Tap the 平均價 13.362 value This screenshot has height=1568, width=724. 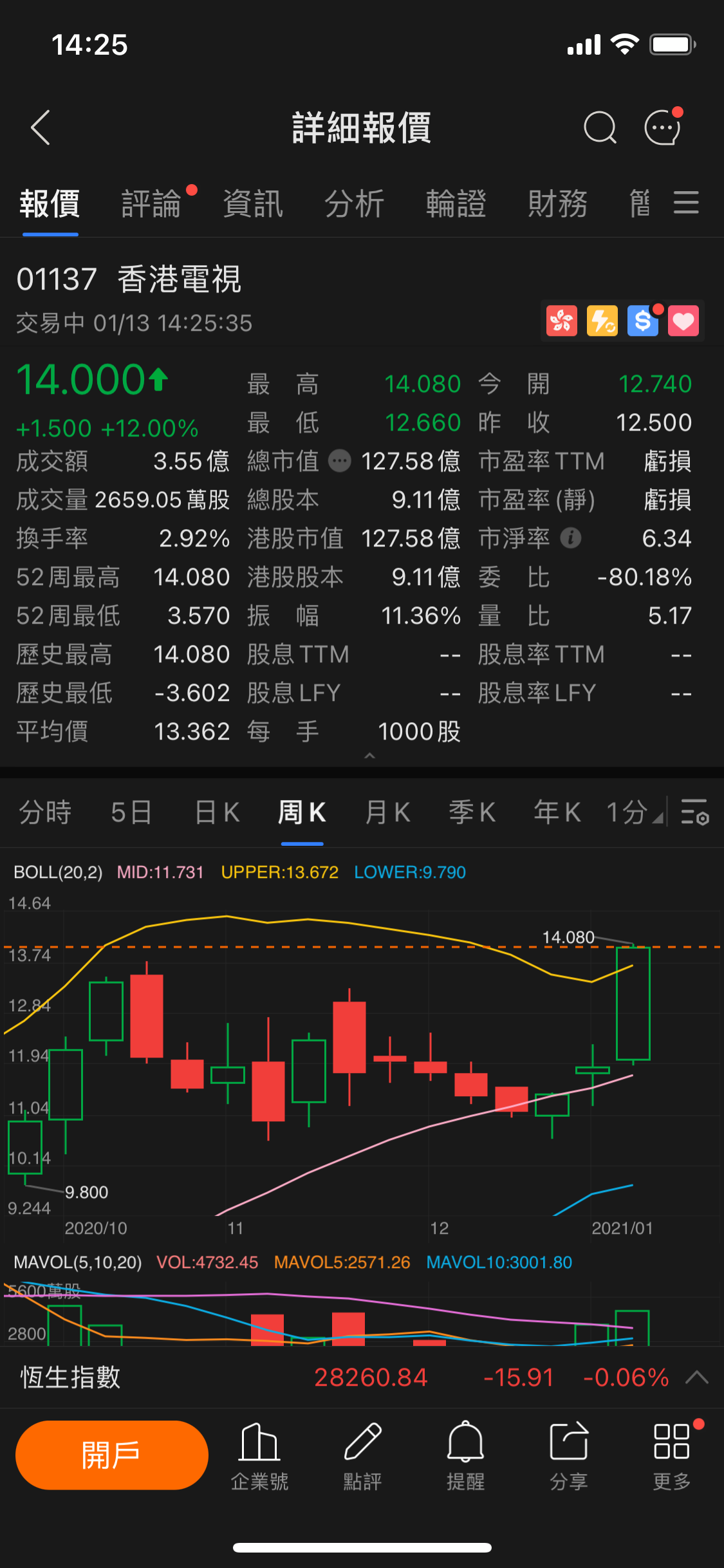tap(191, 731)
